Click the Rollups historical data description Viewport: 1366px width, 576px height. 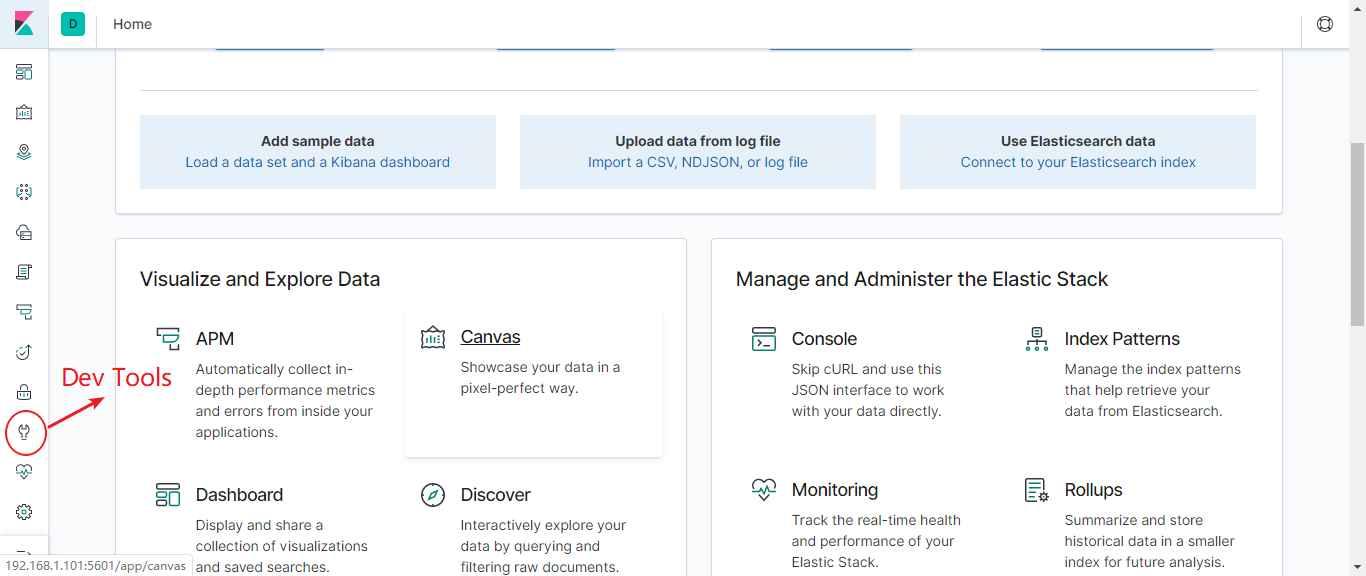coord(1150,541)
